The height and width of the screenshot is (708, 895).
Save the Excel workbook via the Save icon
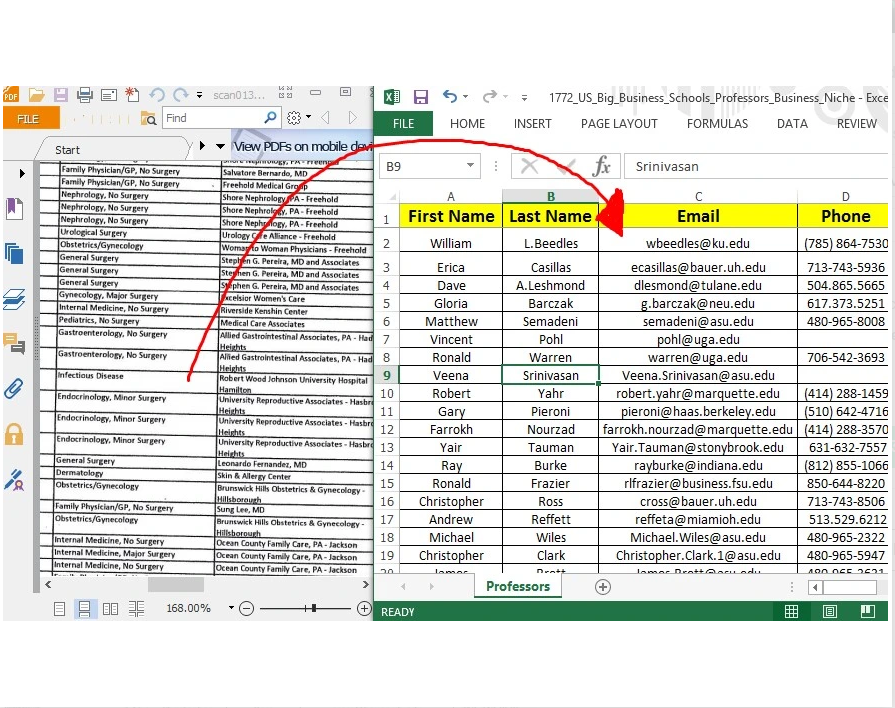point(421,97)
